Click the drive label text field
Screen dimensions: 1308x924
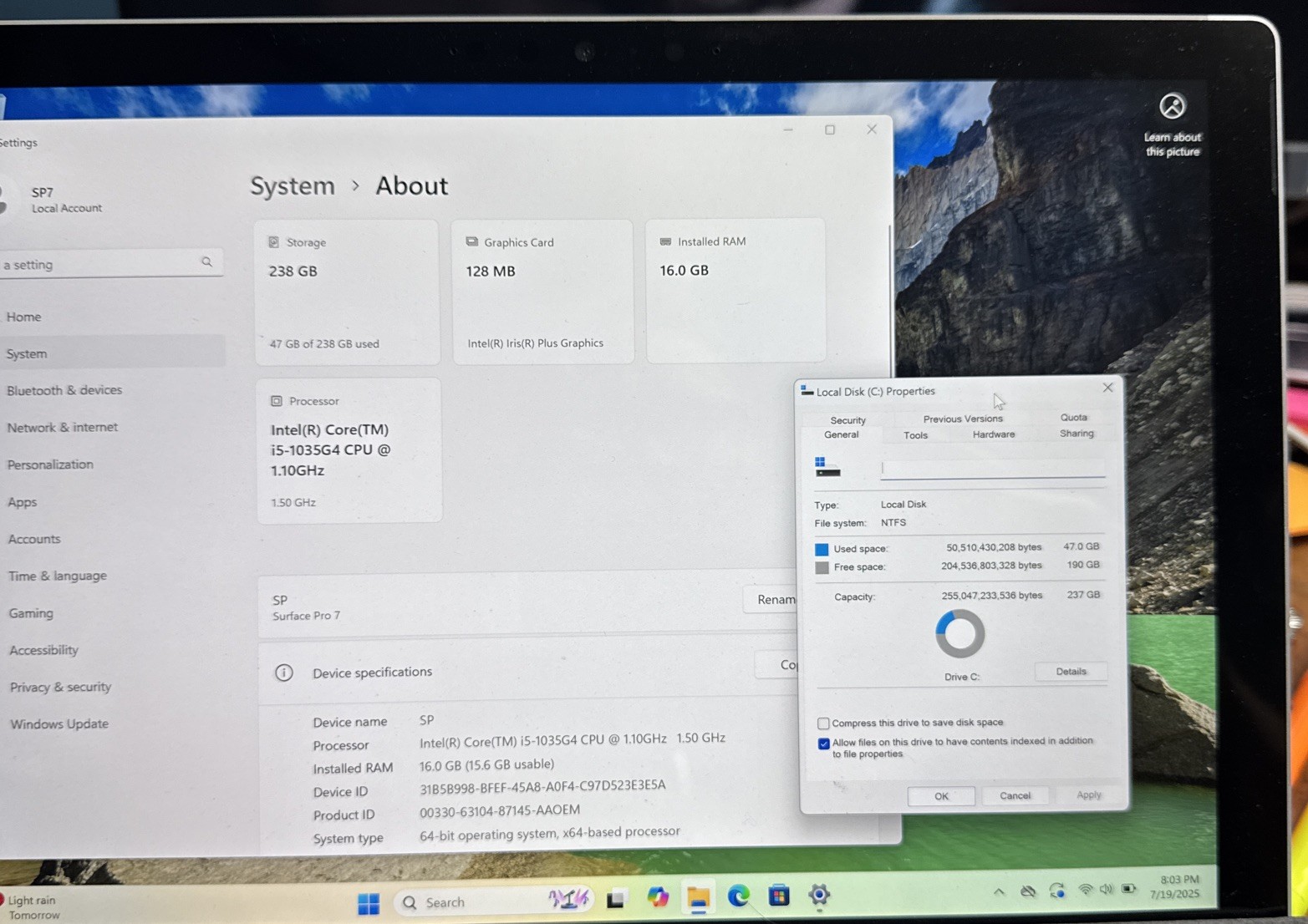pyautogui.click(x=993, y=468)
